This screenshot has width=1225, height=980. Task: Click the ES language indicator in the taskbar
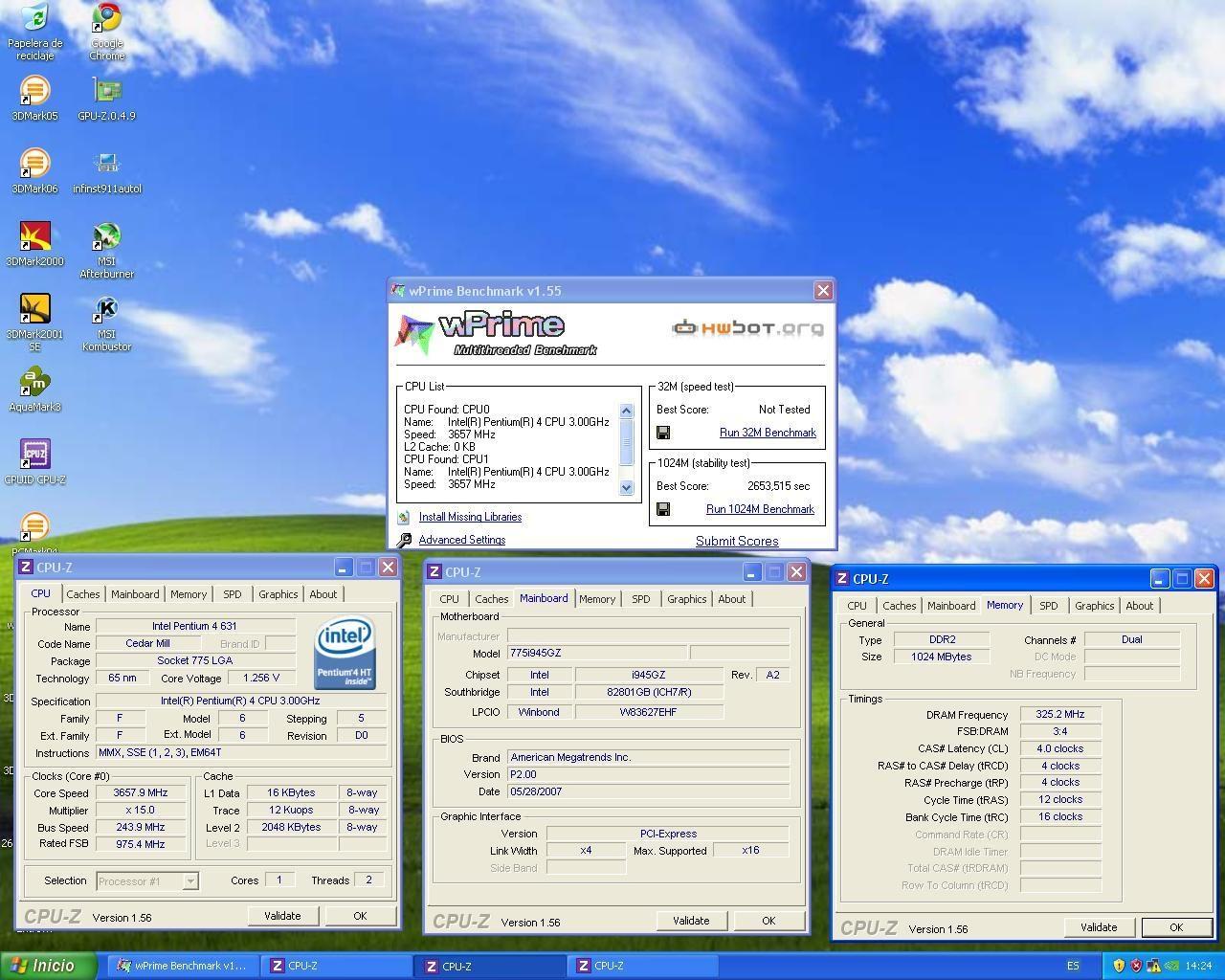1073,966
